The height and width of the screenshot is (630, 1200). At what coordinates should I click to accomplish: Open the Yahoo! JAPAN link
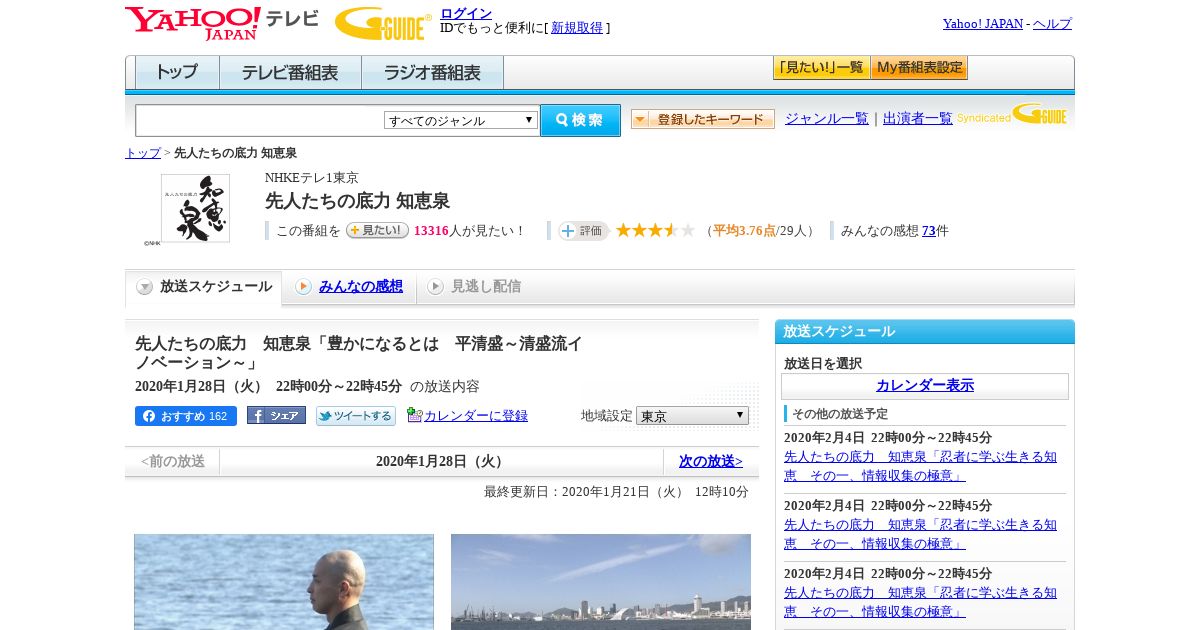(x=983, y=24)
